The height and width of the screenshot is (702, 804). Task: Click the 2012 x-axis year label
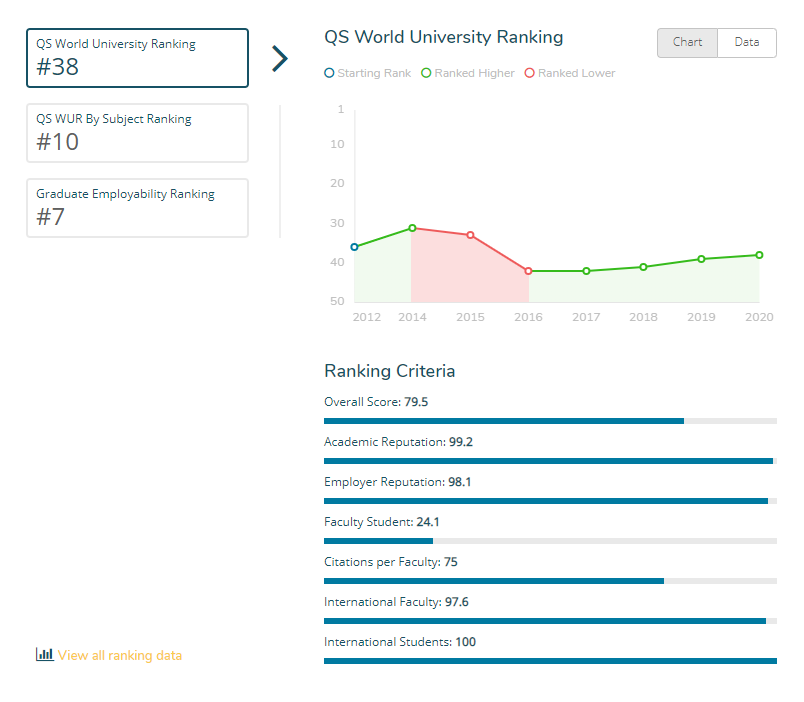point(367,317)
